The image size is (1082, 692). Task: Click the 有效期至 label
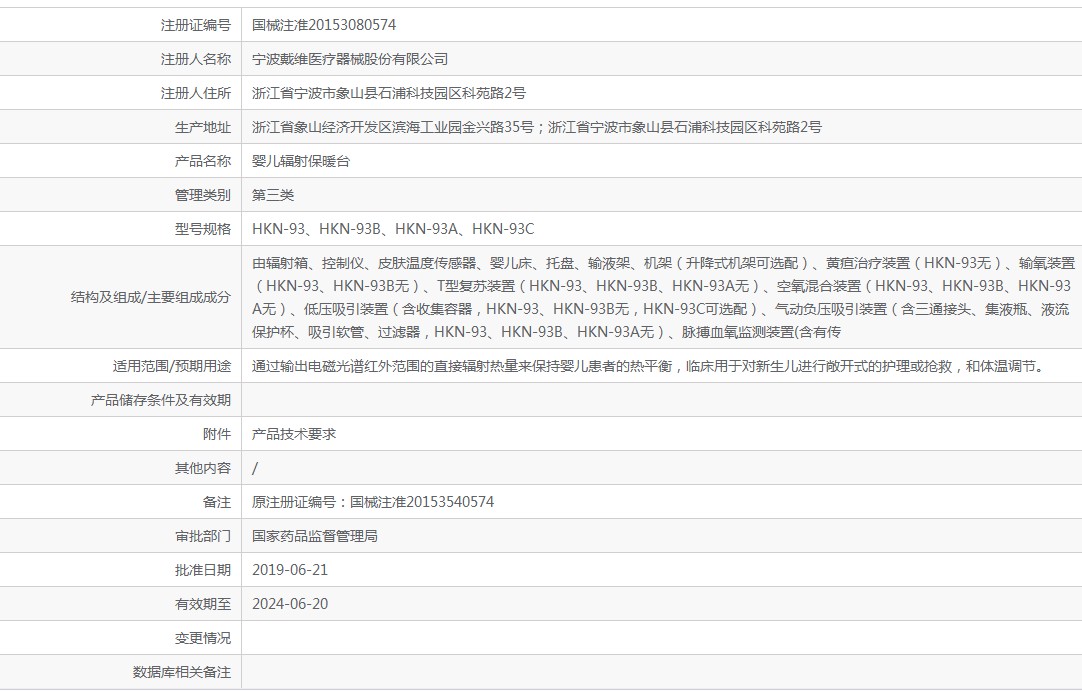click(x=202, y=604)
